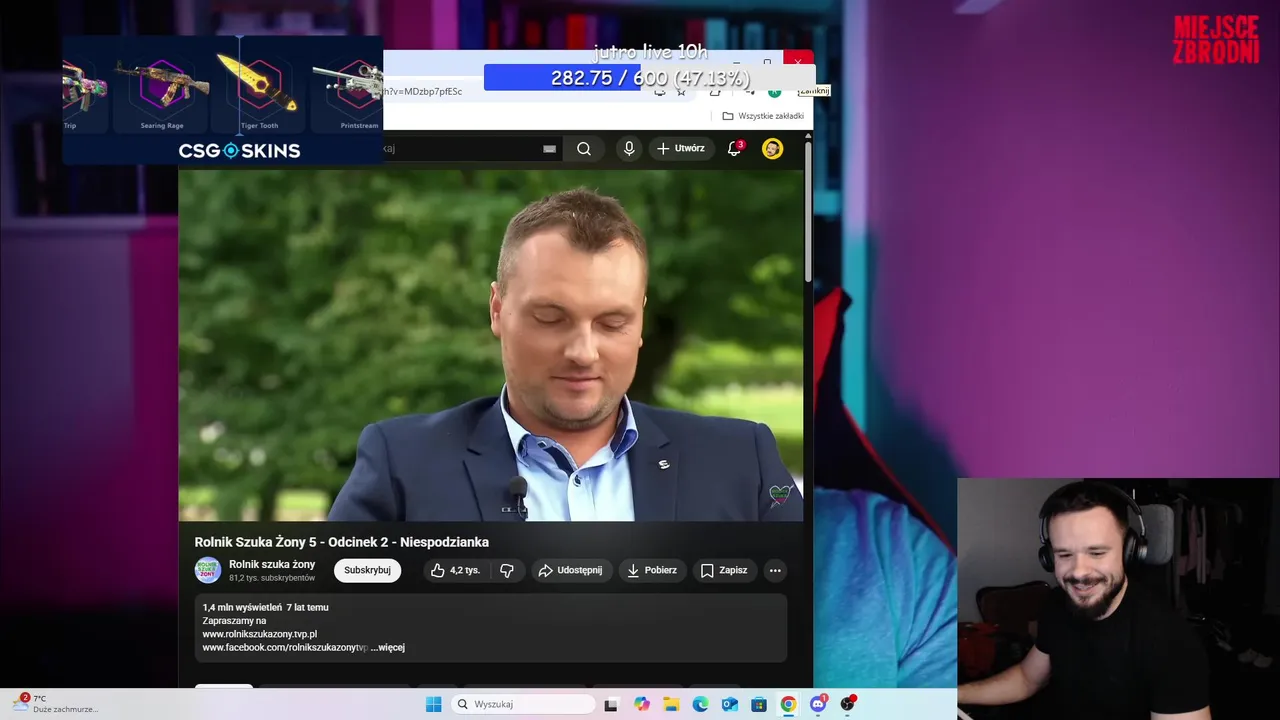Click the 1,4 mln wyświetleń view count text

[242, 607]
